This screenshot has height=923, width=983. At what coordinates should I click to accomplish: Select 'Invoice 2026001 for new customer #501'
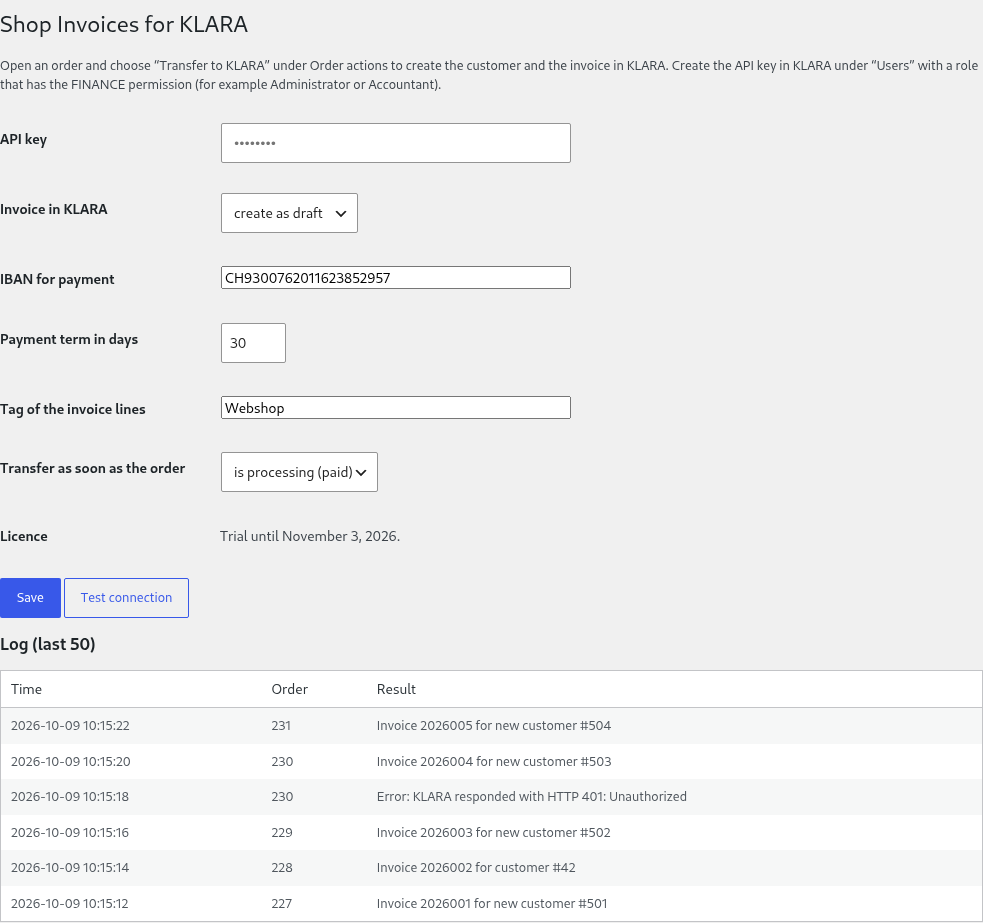pyautogui.click(x=492, y=904)
